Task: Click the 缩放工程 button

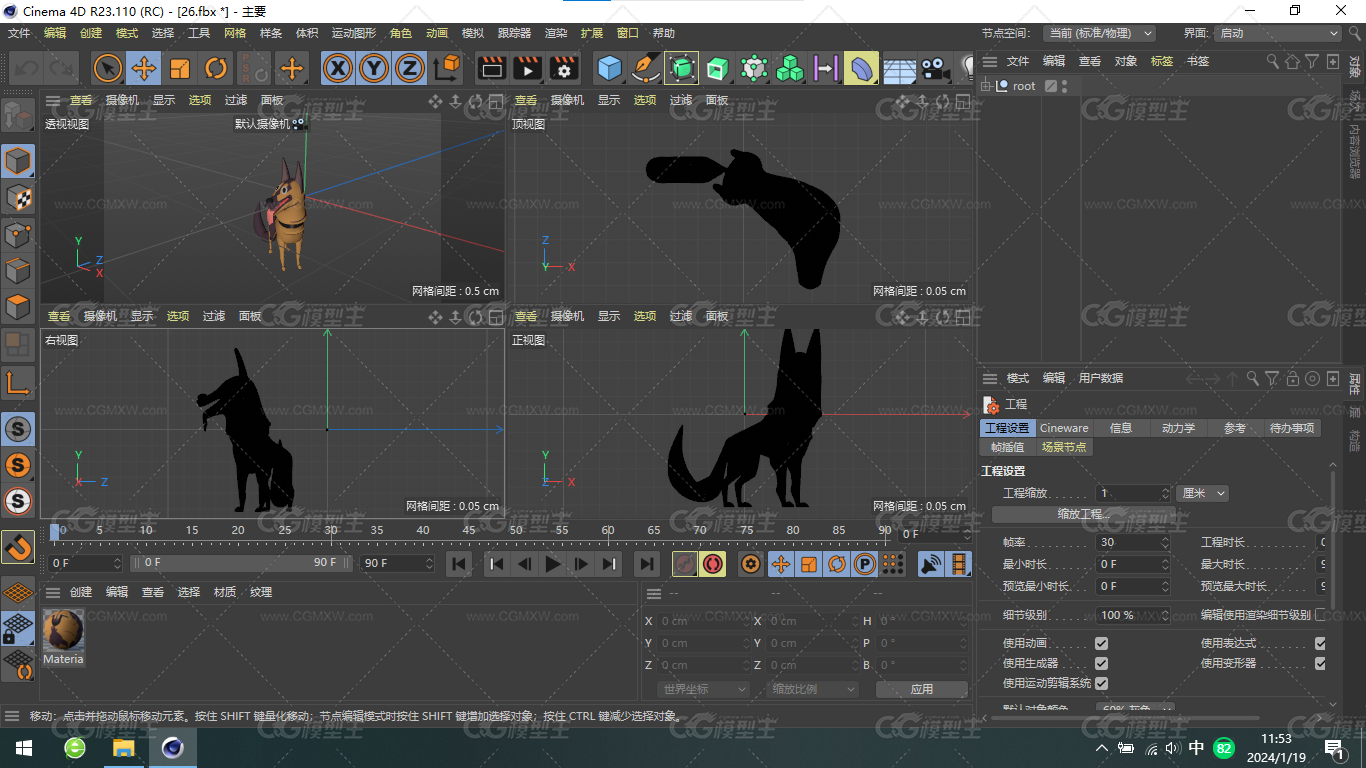Action: click(1084, 514)
